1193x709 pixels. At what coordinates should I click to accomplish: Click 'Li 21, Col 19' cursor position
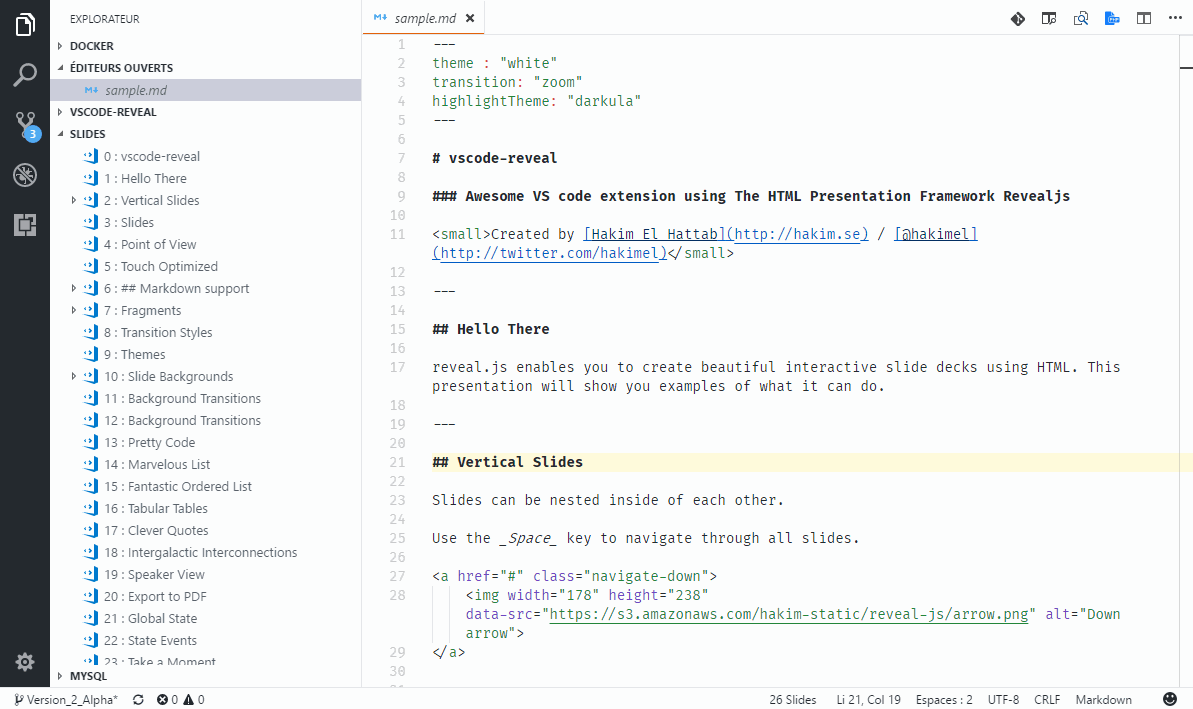coord(869,700)
